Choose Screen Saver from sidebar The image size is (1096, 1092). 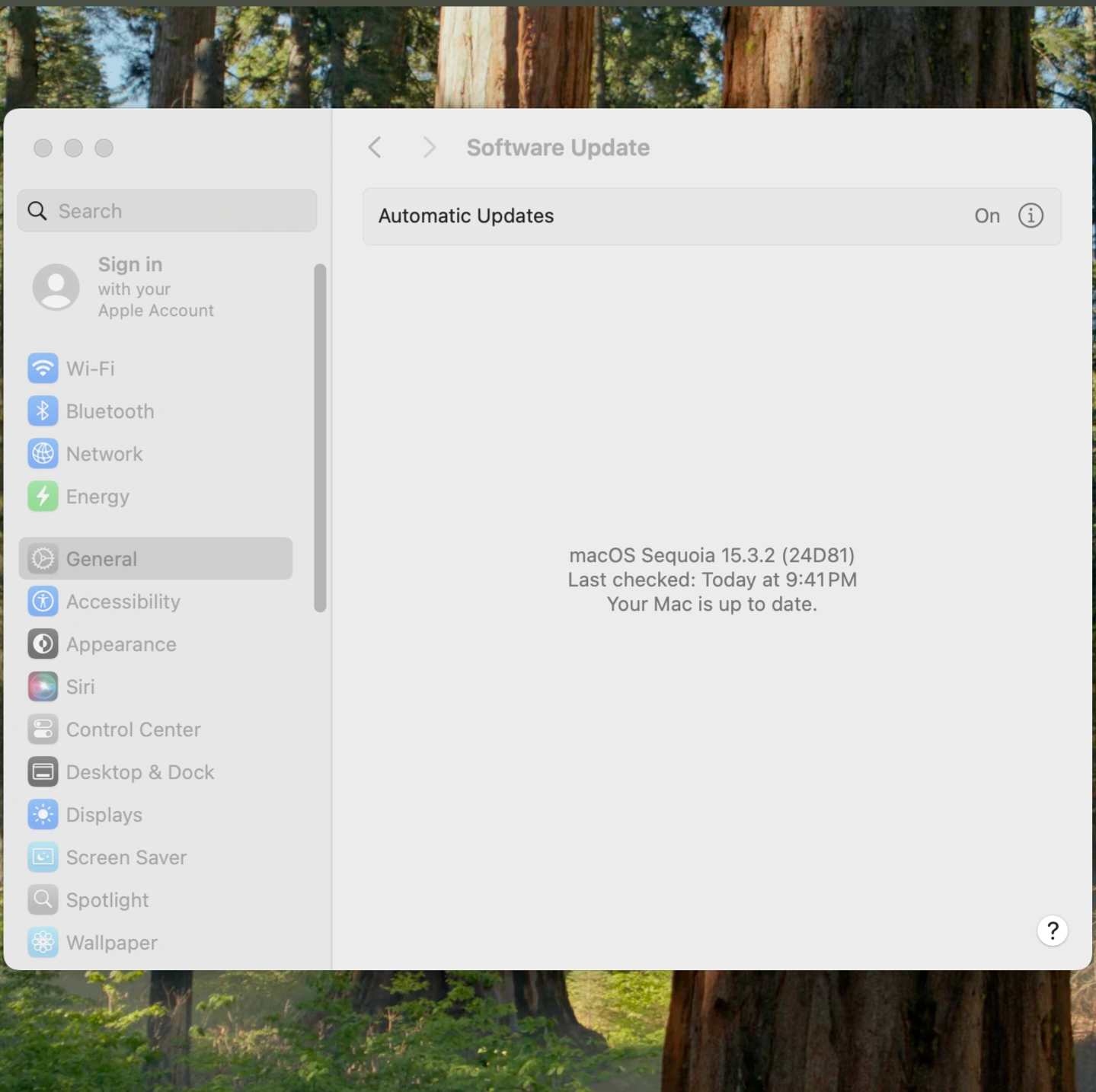click(x=126, y=857)
